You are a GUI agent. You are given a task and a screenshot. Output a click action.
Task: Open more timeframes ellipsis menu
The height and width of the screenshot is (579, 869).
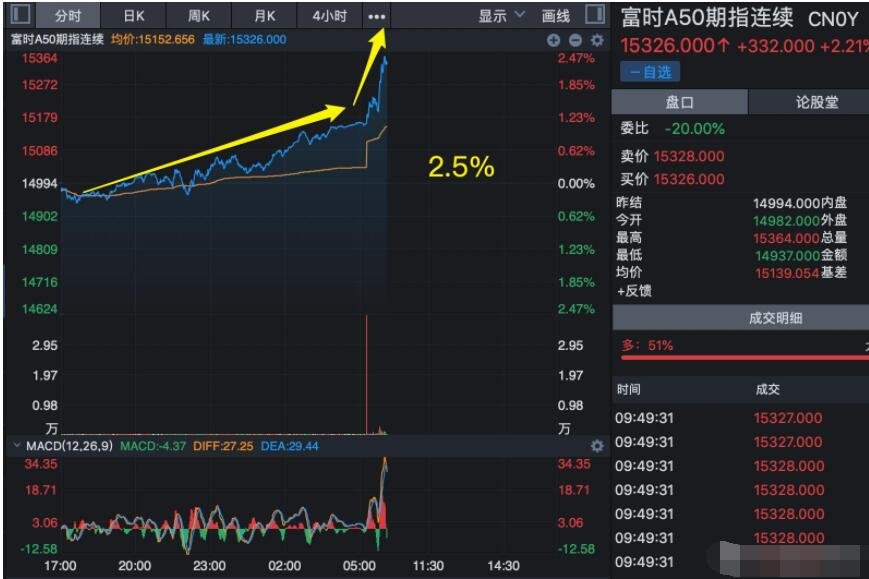pos(377,16)
